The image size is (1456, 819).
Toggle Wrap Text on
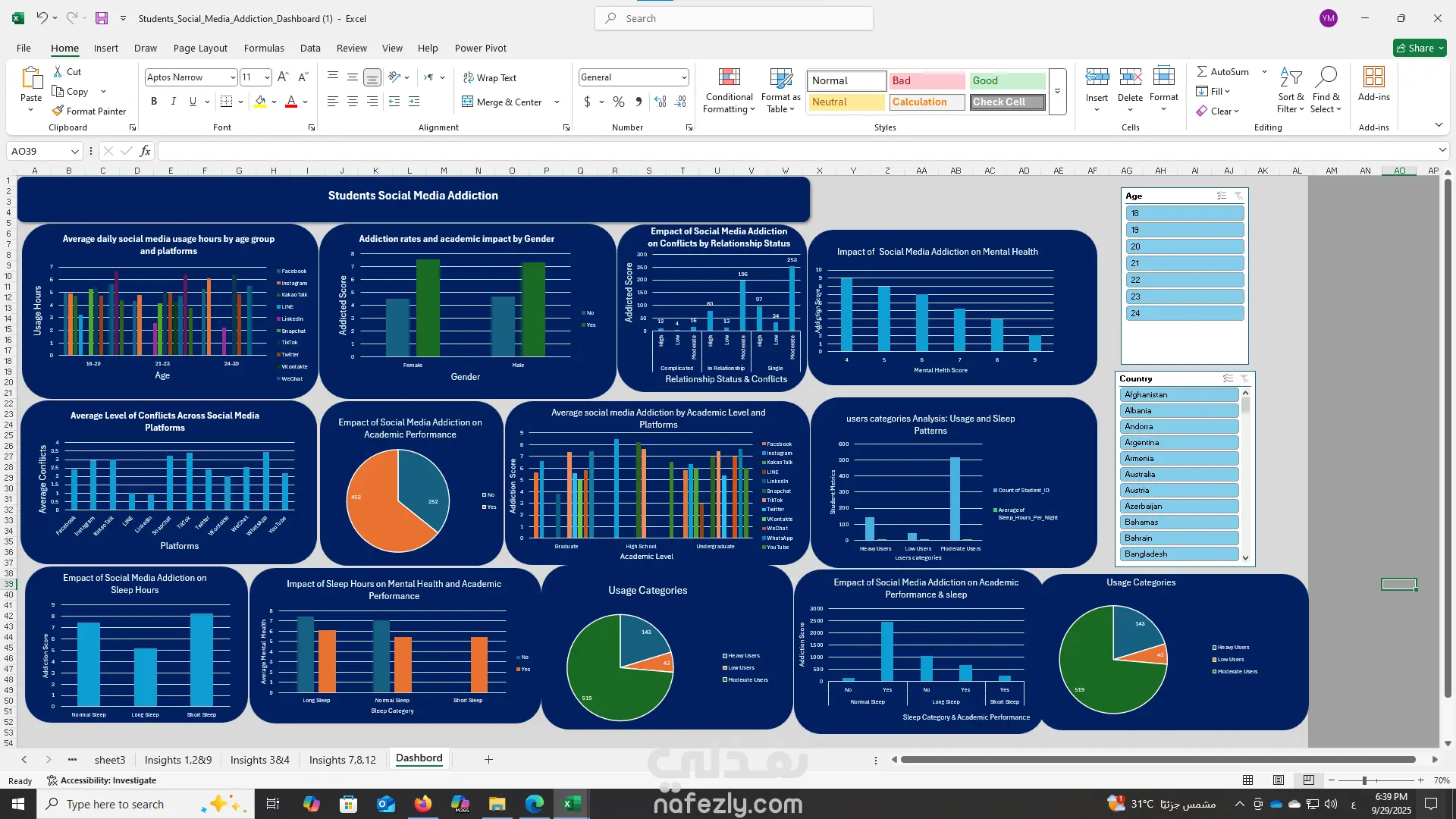pyautogui.click(x=489, y=77)
